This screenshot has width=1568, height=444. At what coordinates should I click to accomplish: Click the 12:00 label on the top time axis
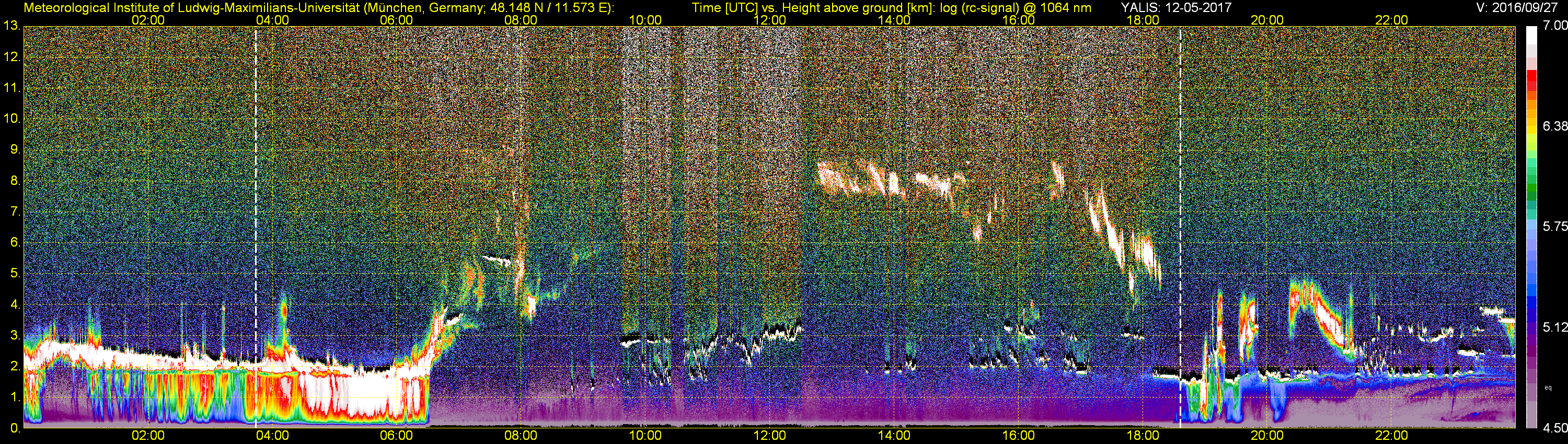pyautogui.click(x=769, y=20)
